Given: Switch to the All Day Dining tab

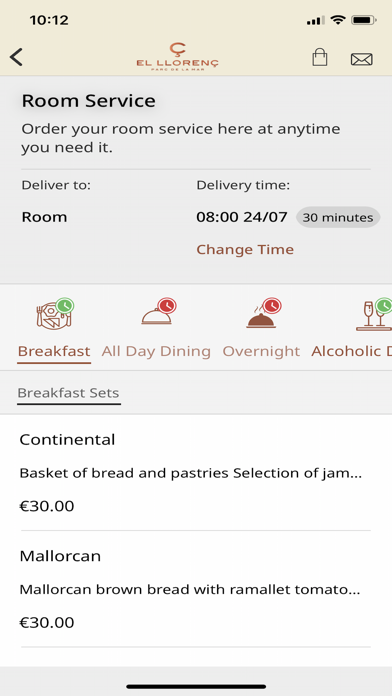Looking at the screenshot, I should coord(156,351).
